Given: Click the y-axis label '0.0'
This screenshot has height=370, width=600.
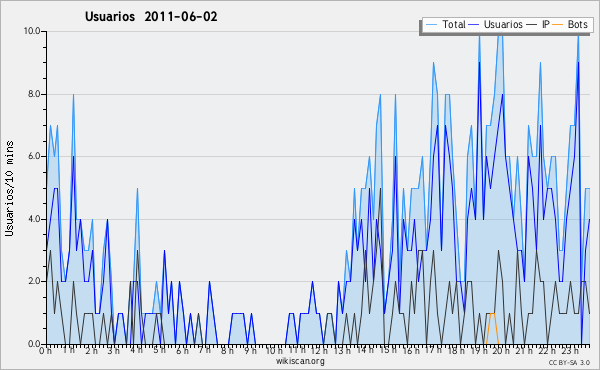Looking at the screenshot, I should point(34,344).
